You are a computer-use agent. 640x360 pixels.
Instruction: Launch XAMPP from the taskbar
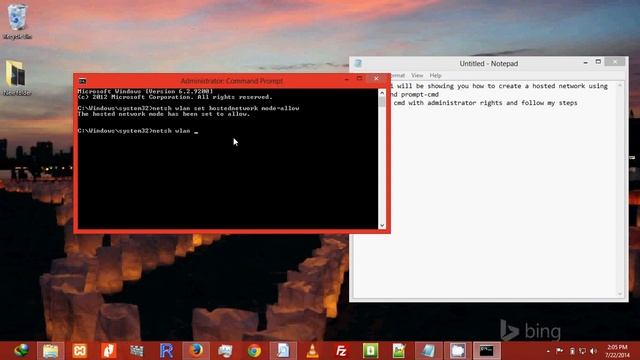pyautogui.click(x=80, y=351)
